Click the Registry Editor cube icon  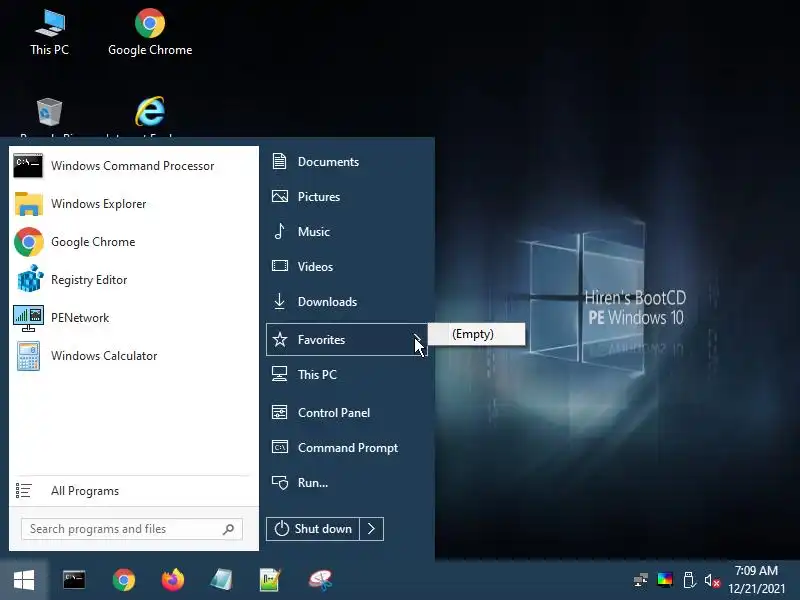click(x=29, y=279)
